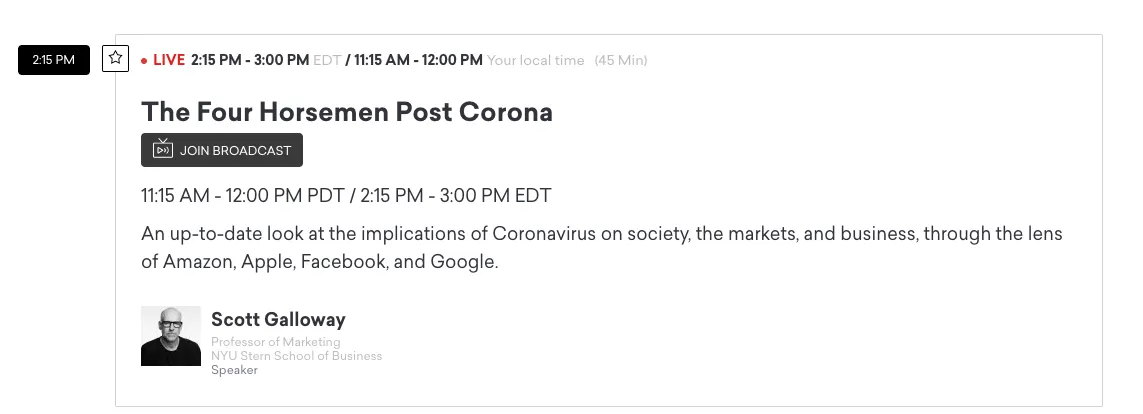Click the grey EDT timezone label in header
Image resolution: width=1143 pixels, height=414 pixels.
tap(327, 60)
